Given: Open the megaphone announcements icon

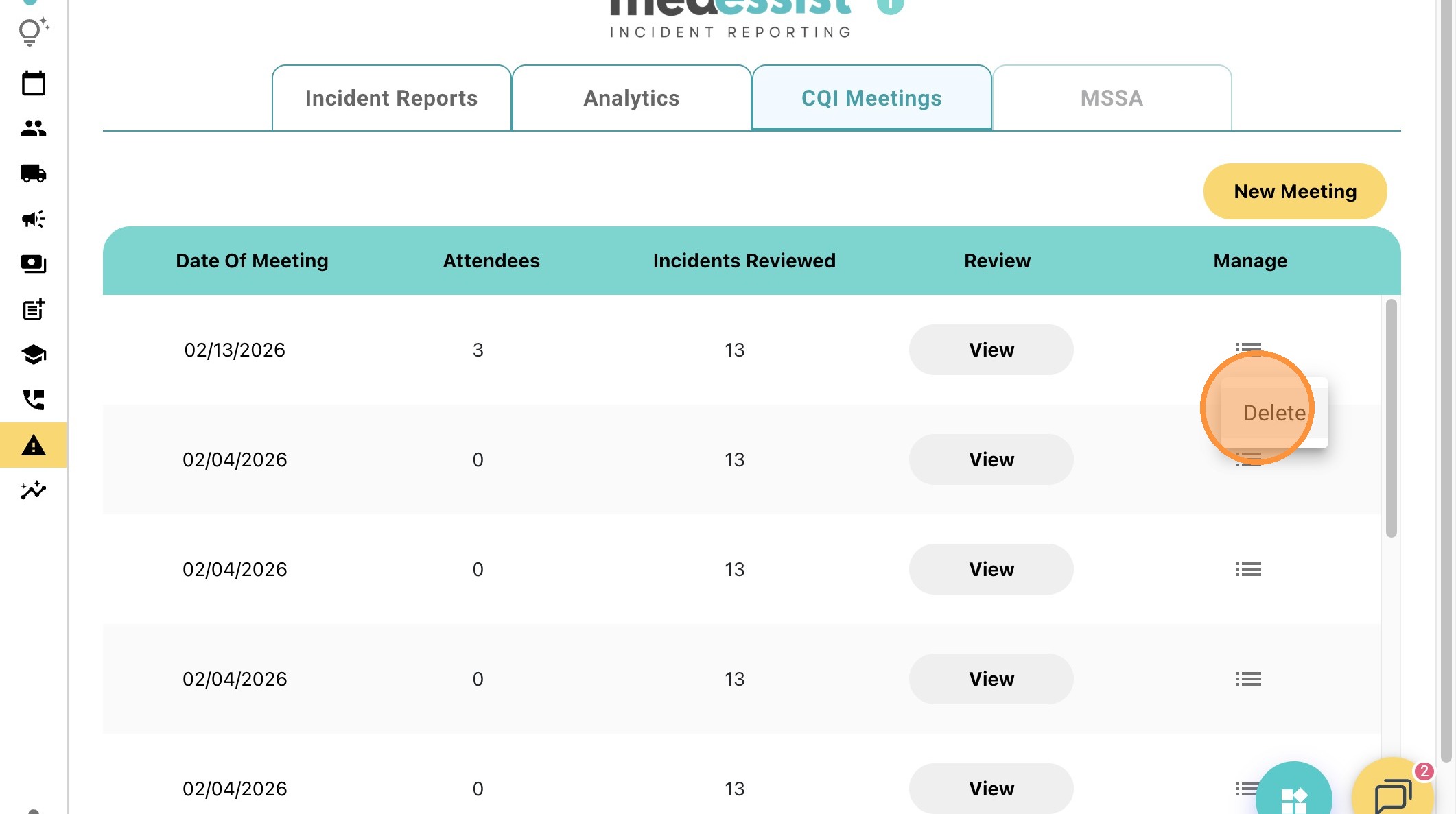Looking at the screenshot, I should pyautogui.click(x=33, y=219).
